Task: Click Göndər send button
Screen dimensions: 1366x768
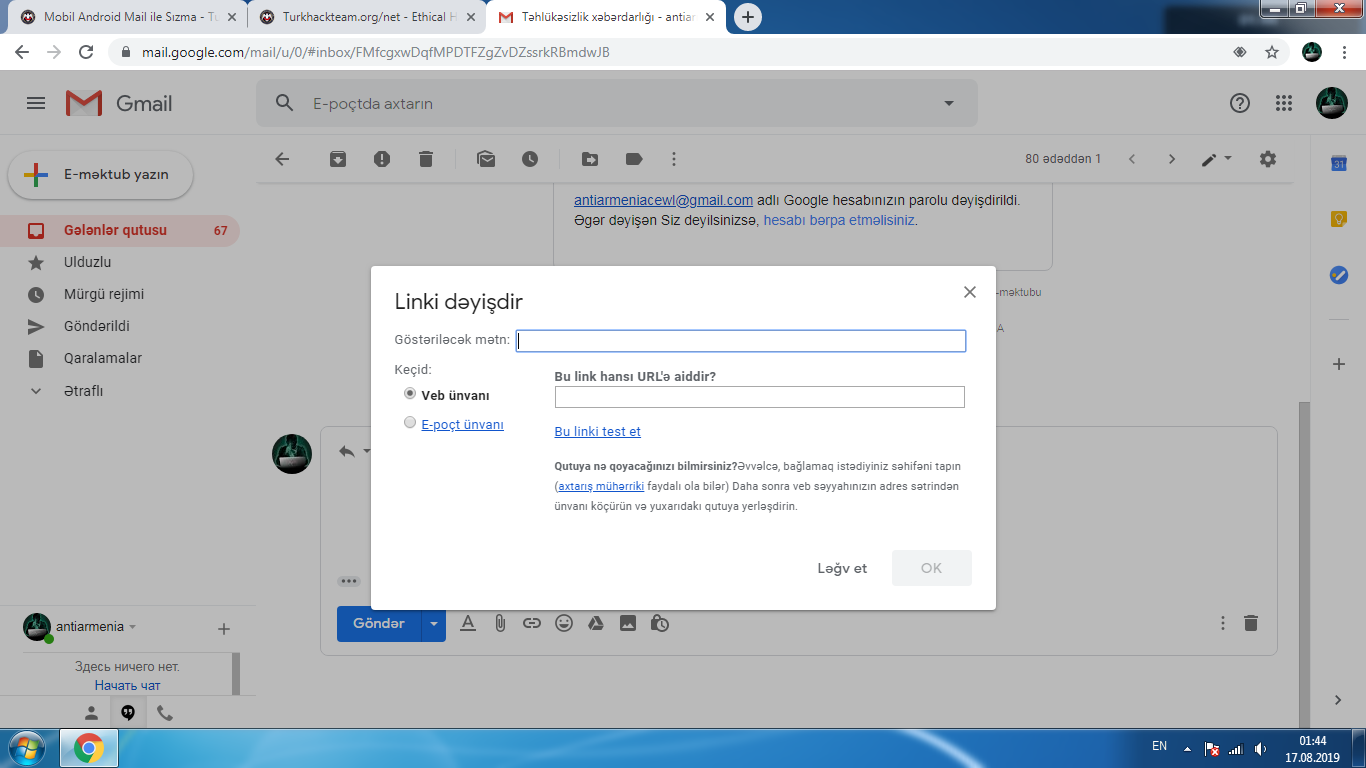Action: [x=379, y=623]
